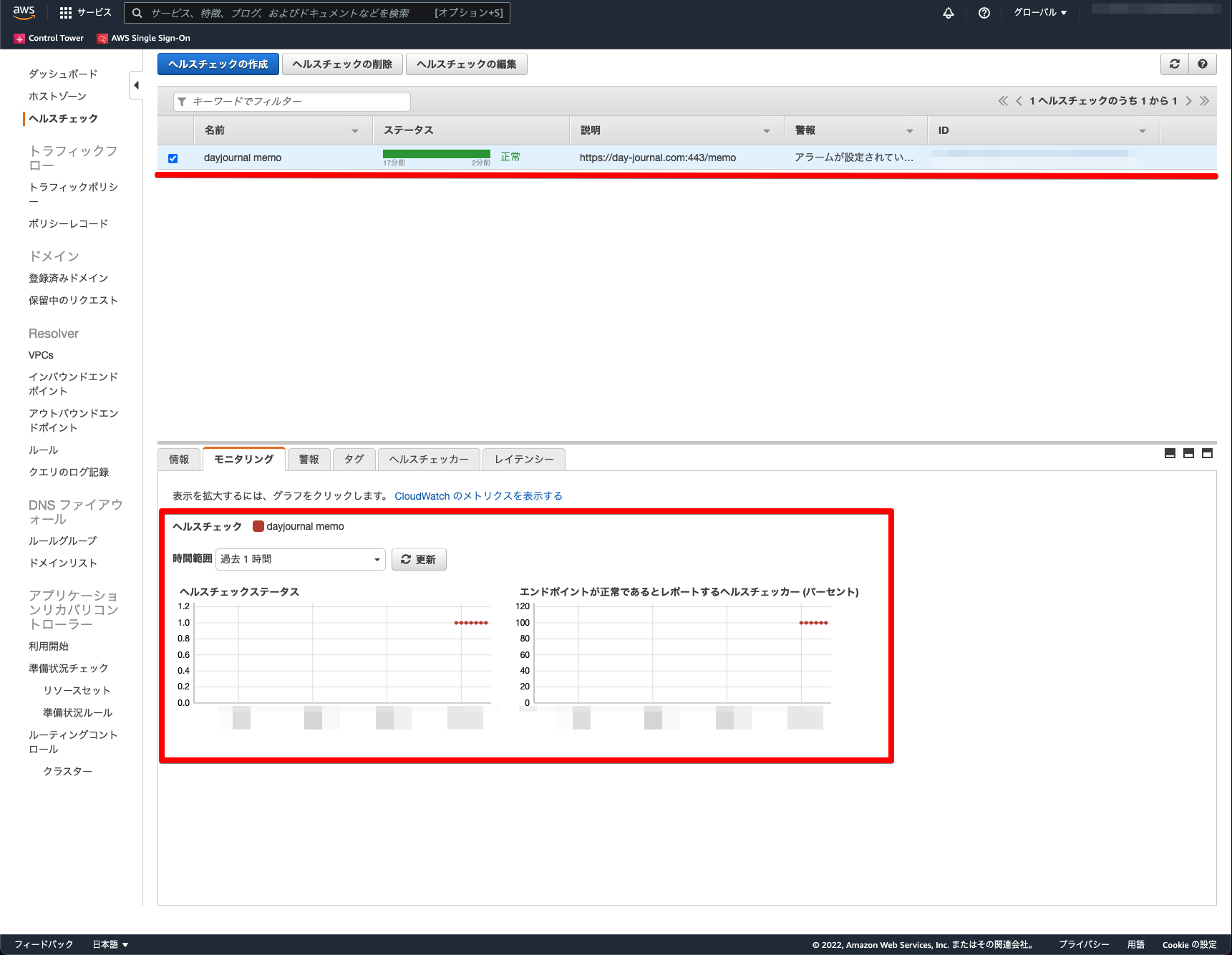Go to first page of health checks
Image resolution: width=1232 pixels, height=955 pixels.
[x=1003, y=101]
